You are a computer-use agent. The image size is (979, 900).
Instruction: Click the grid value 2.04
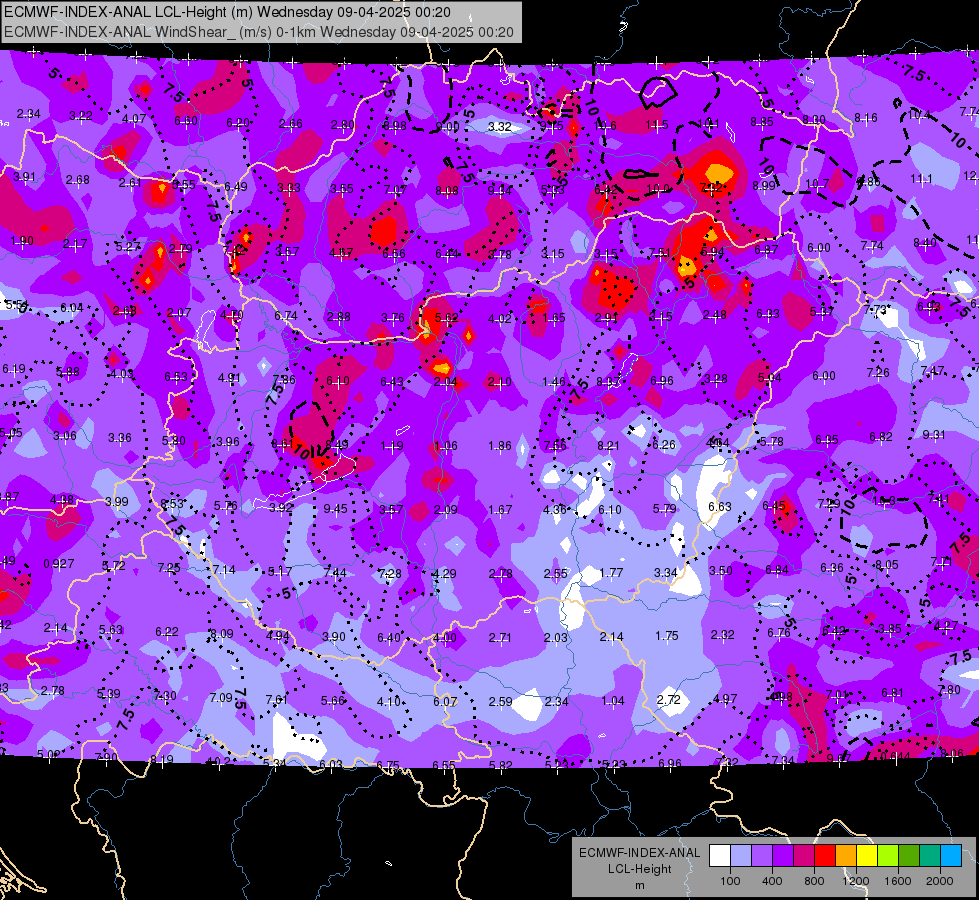click(446, 382)
